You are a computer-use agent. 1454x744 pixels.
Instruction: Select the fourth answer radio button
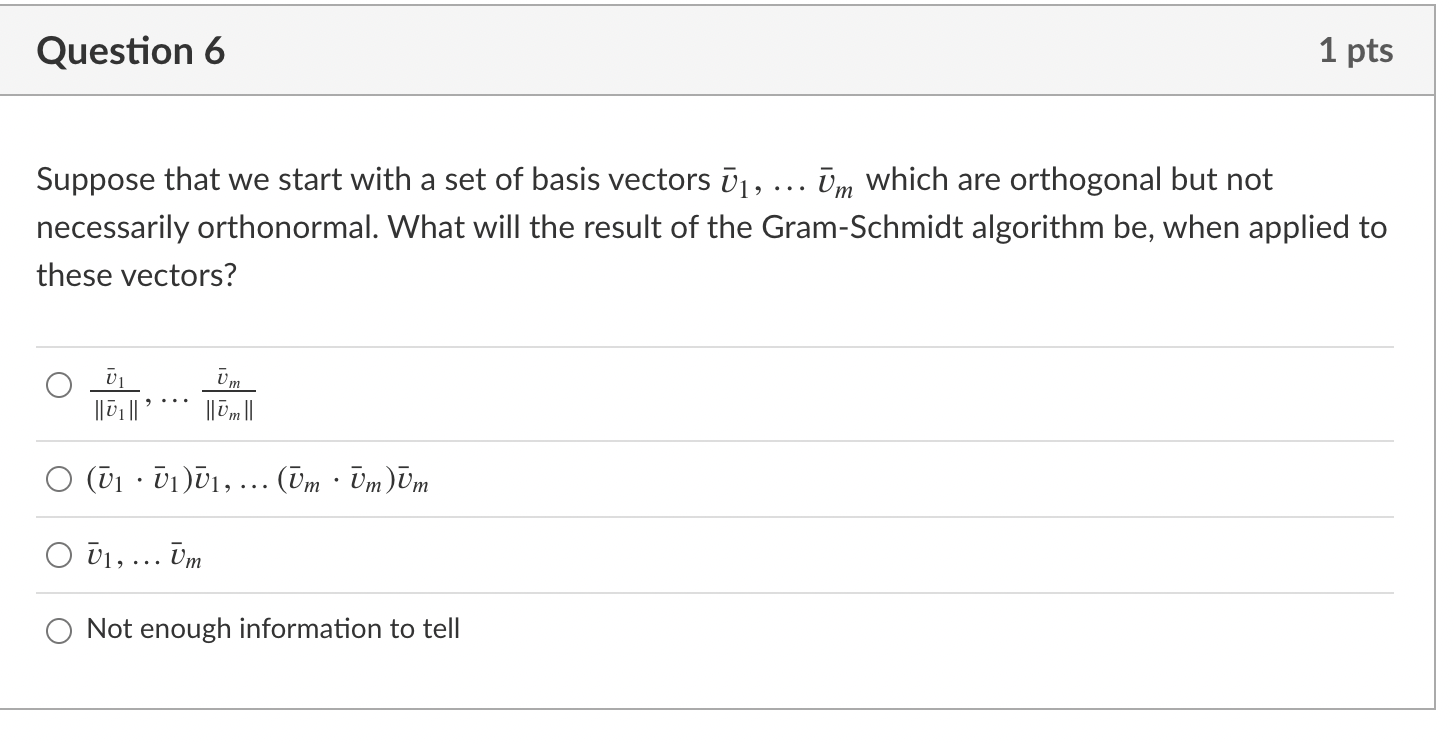tap(59, 631)
